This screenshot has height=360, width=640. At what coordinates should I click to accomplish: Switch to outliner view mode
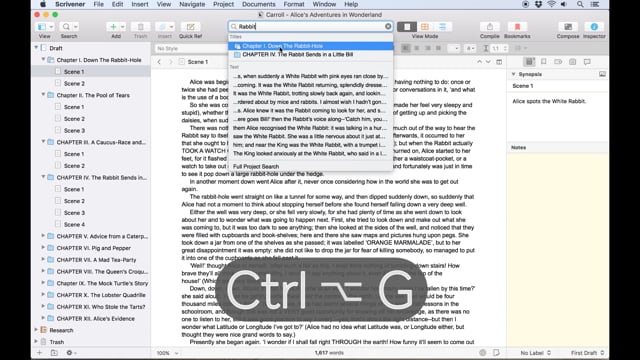(442, 27)
